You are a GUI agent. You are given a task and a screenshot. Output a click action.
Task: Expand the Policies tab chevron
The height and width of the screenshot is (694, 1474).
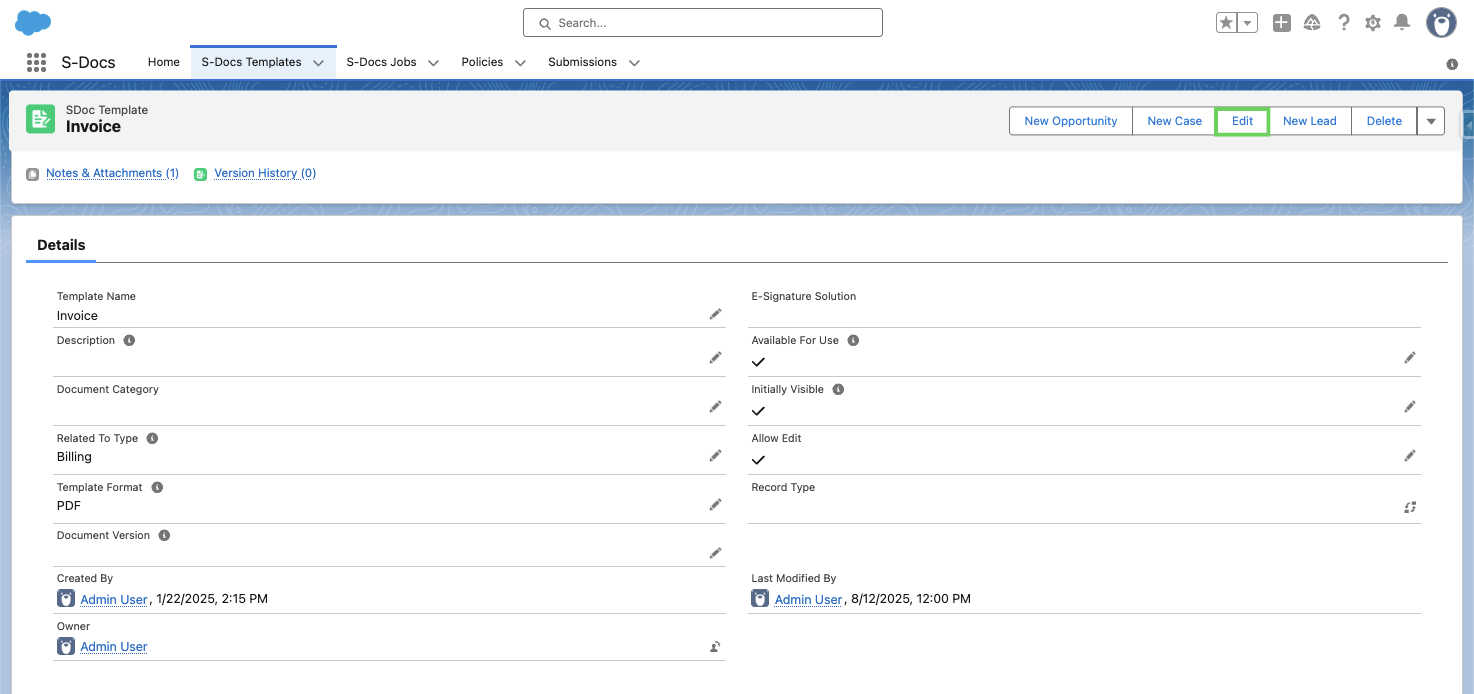(520, 63)
